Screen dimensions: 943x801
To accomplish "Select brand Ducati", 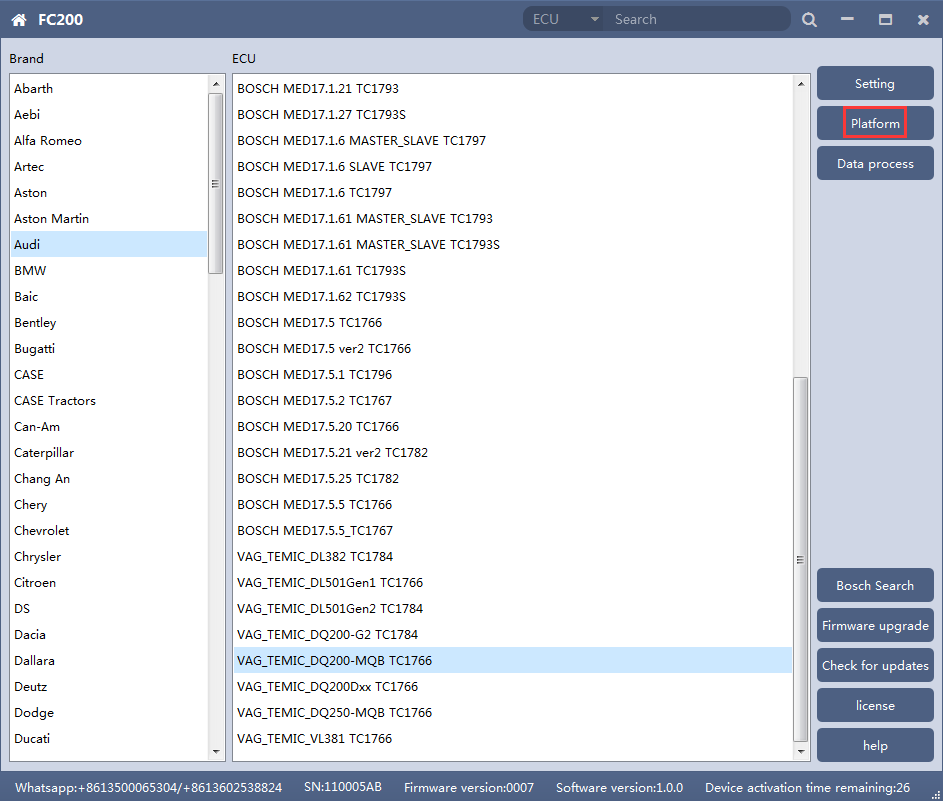I will coord(109,738).
